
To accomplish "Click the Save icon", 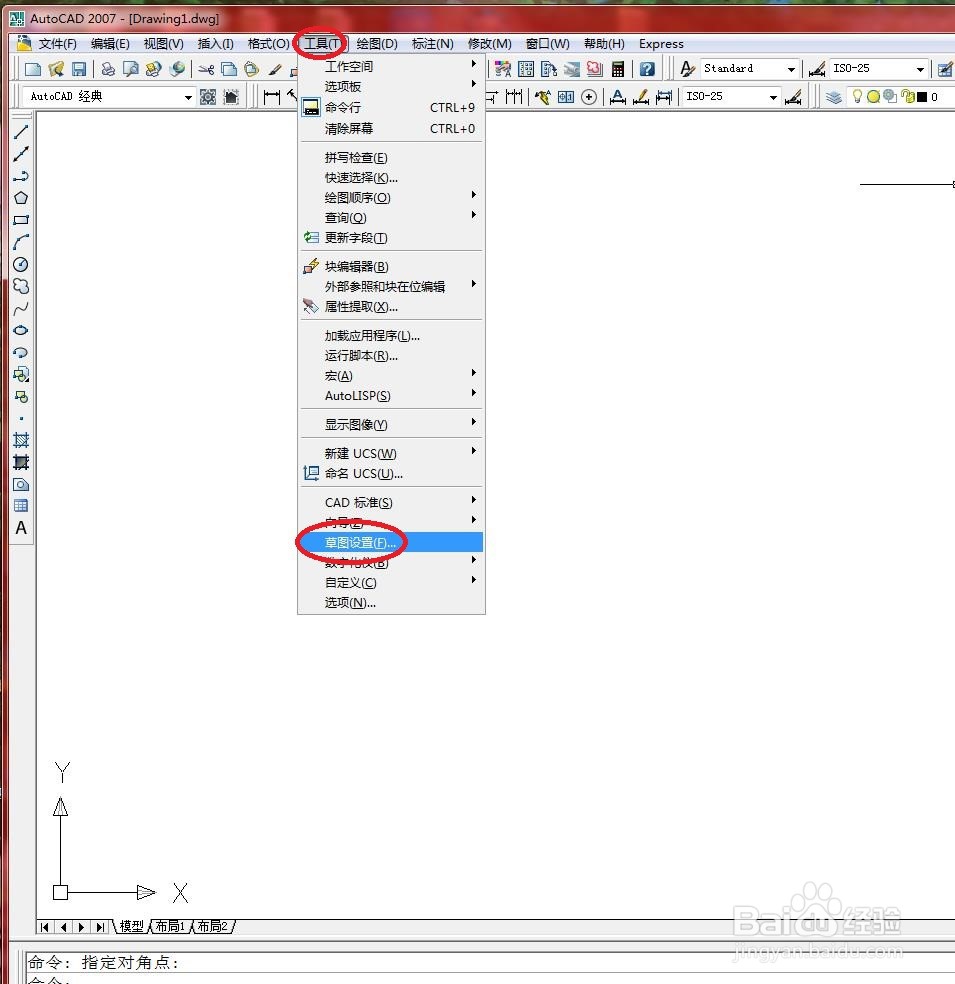I will (78, 69).
